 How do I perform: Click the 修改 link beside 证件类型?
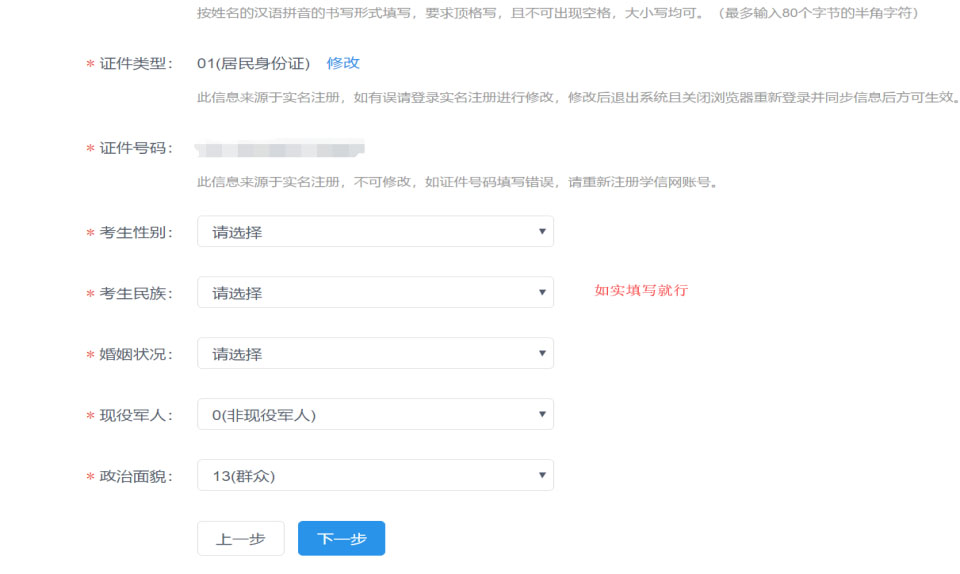[343, 63]
